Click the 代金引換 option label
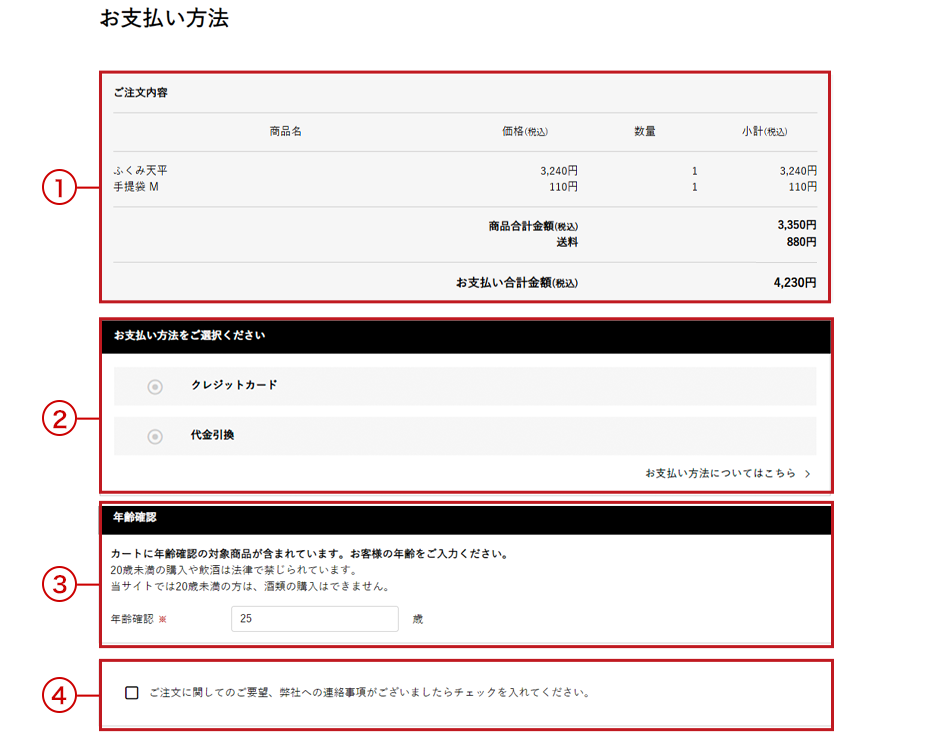 click(x=212, y=436)
